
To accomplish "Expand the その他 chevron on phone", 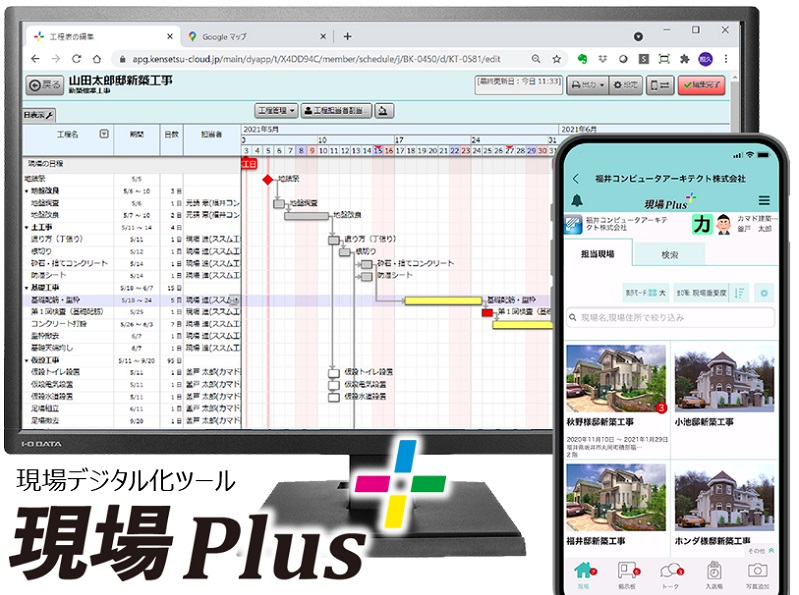I will (771, 551).
